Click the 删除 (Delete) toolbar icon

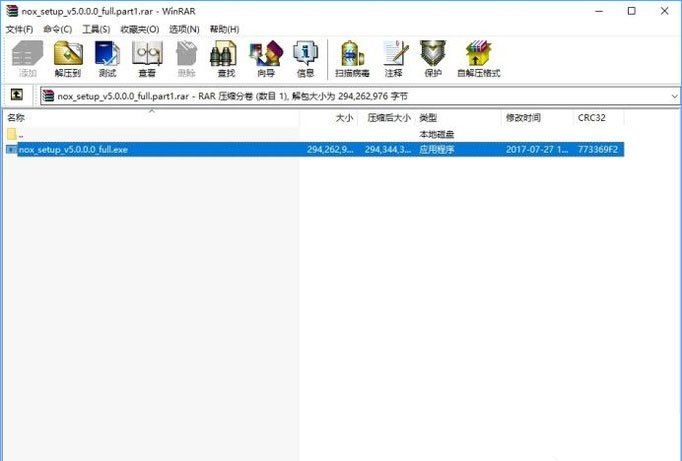tap(187, 59)
